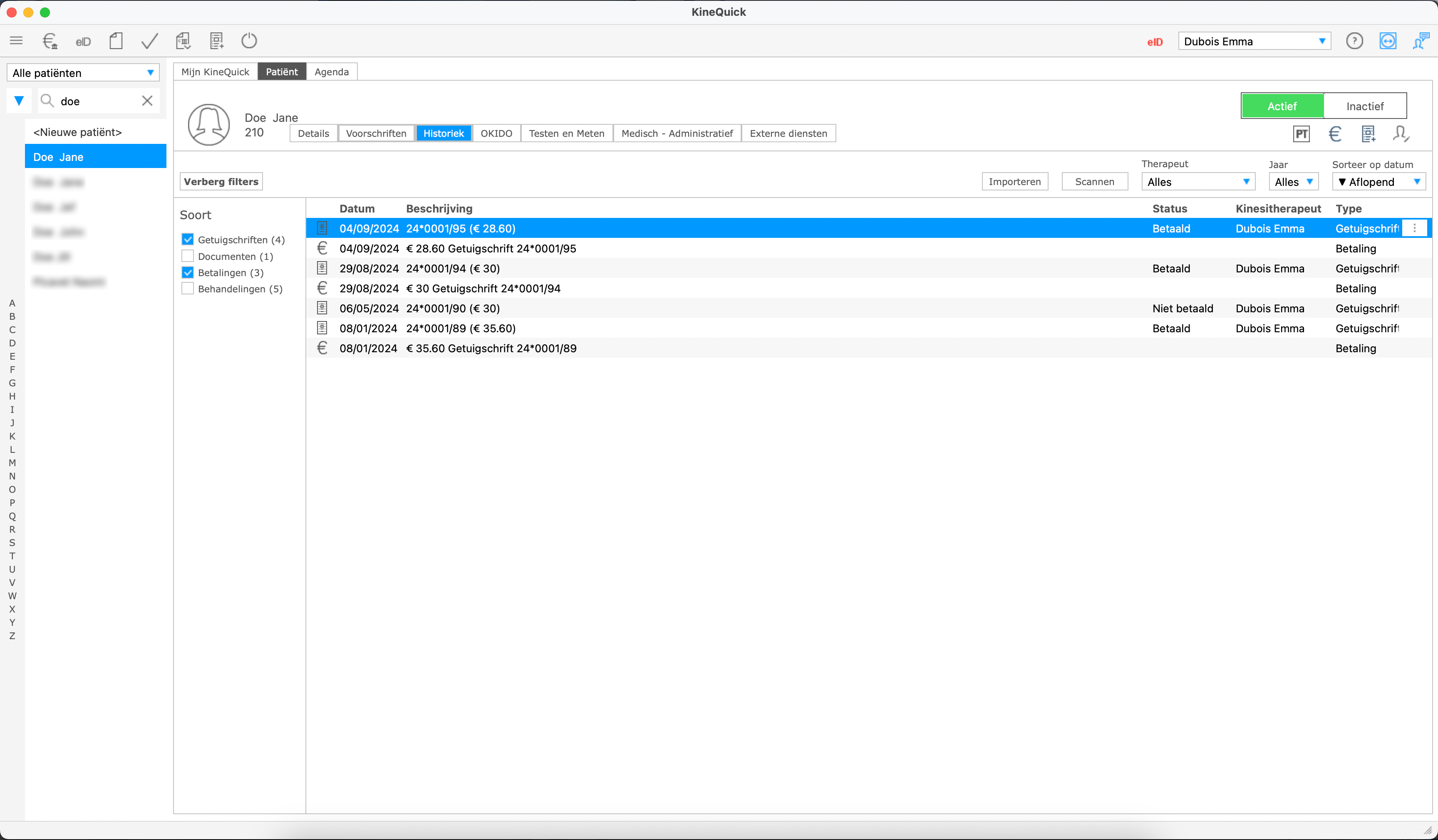Open the Details tab
Screen dimensions: 1438x840
(x=313, y=133)
